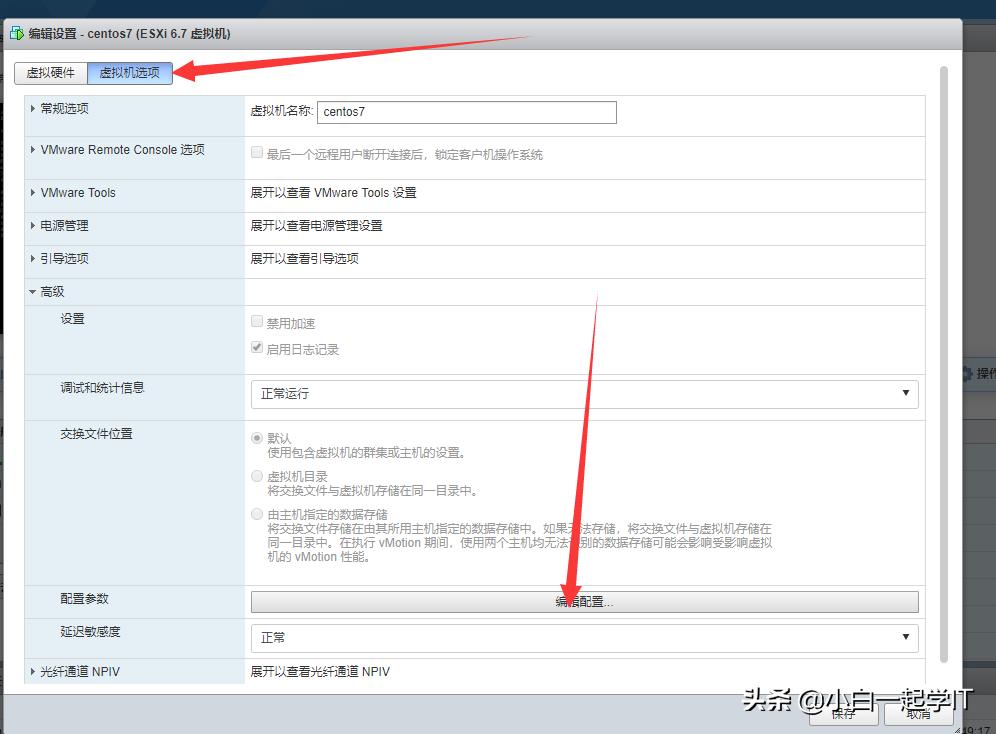Uncheck the 启用日志记录 checkbox

(258, 347)
